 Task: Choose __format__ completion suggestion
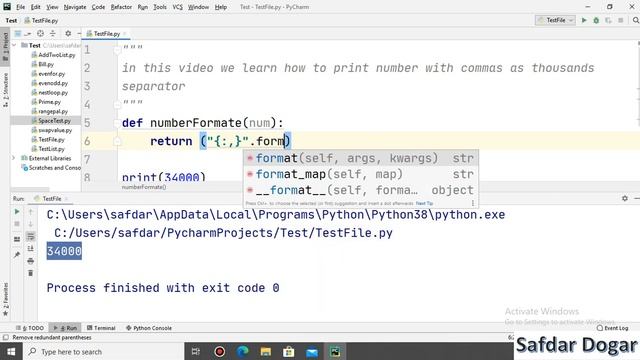pos(361,190)
